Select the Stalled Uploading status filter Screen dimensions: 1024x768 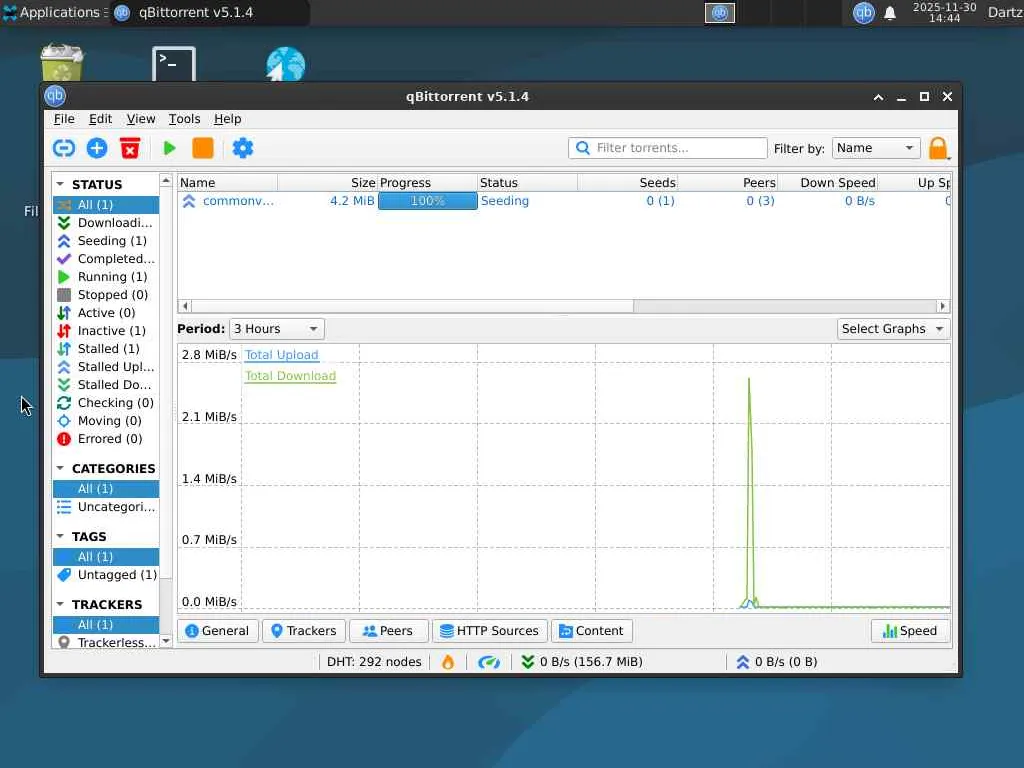click(106, 366)
